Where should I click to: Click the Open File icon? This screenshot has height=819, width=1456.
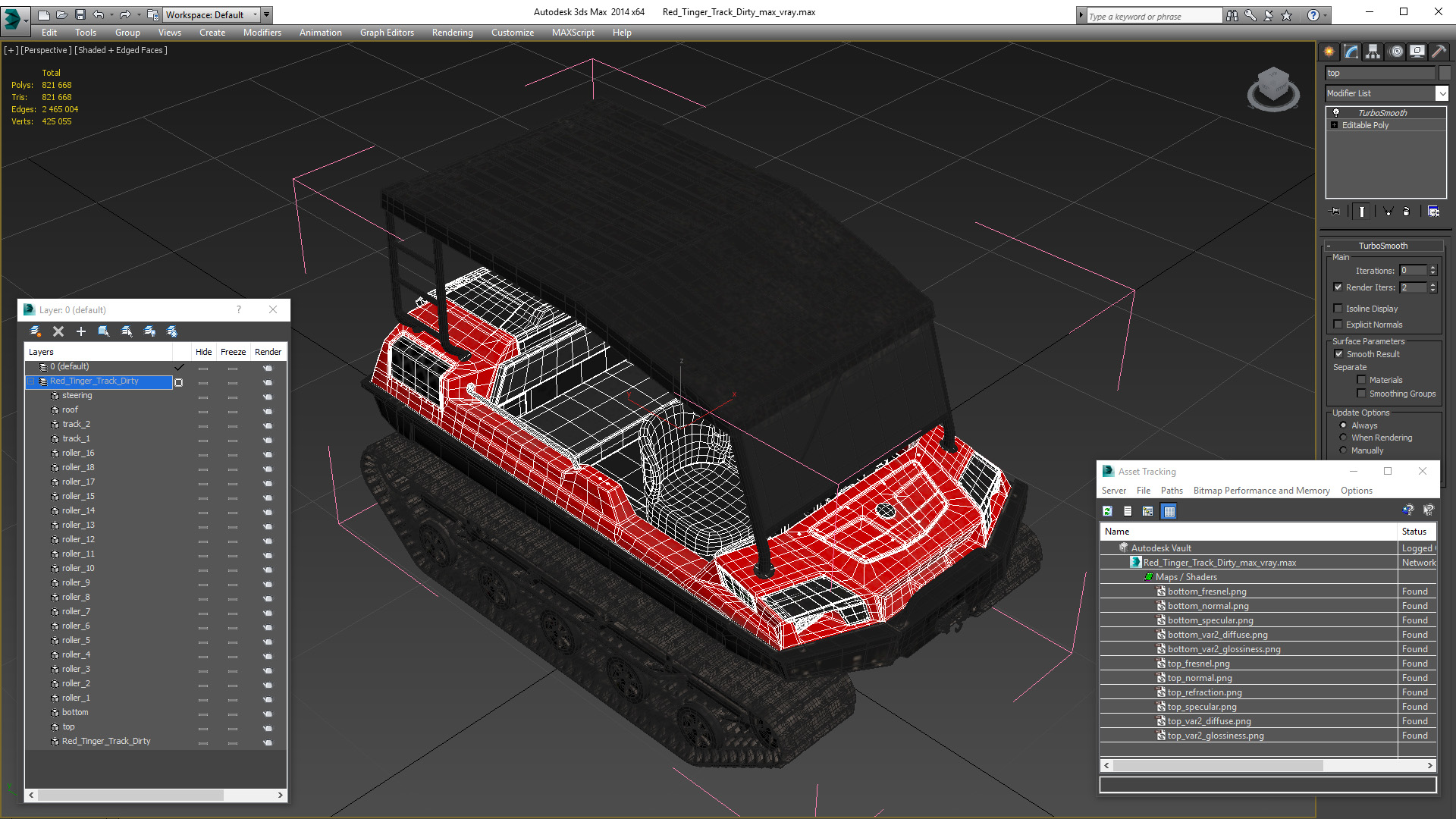click(x=61, y=14)
